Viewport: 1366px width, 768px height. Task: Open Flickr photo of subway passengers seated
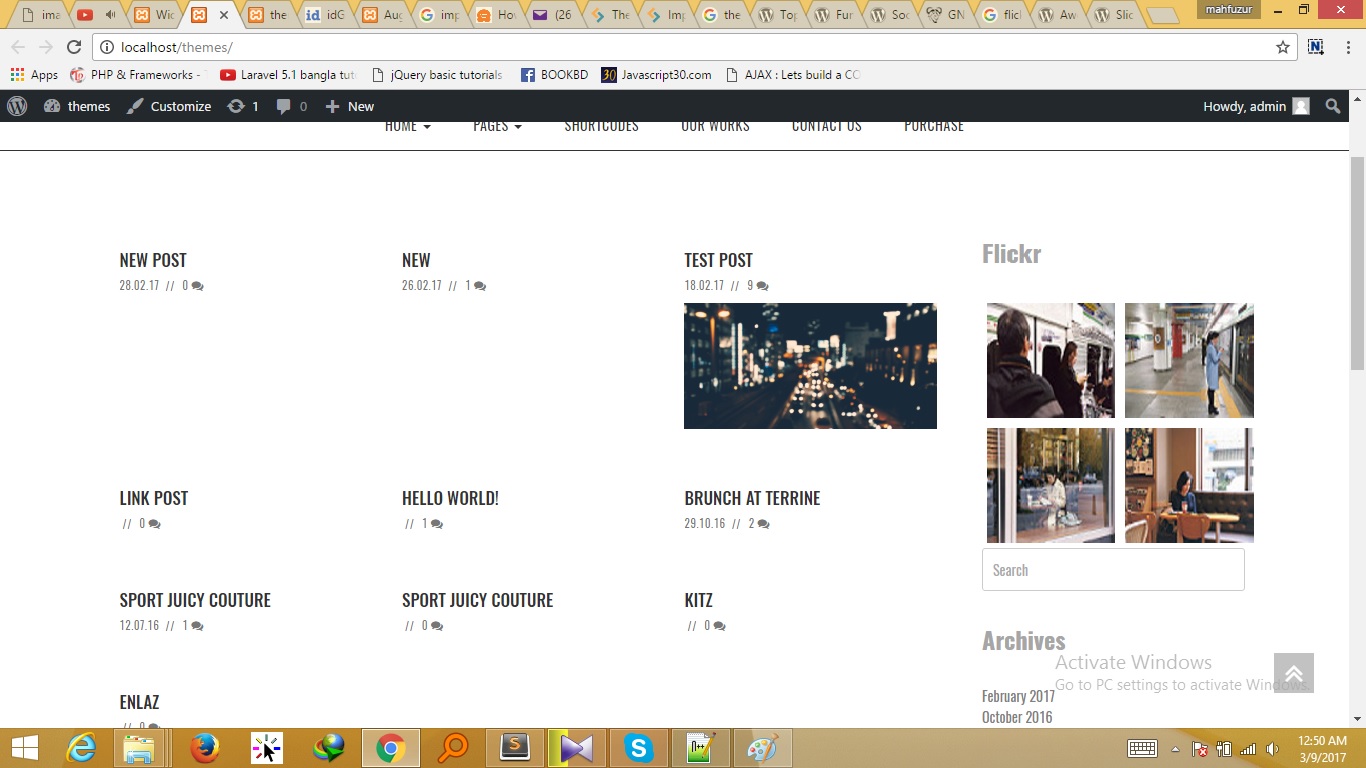click(1050, 360)
